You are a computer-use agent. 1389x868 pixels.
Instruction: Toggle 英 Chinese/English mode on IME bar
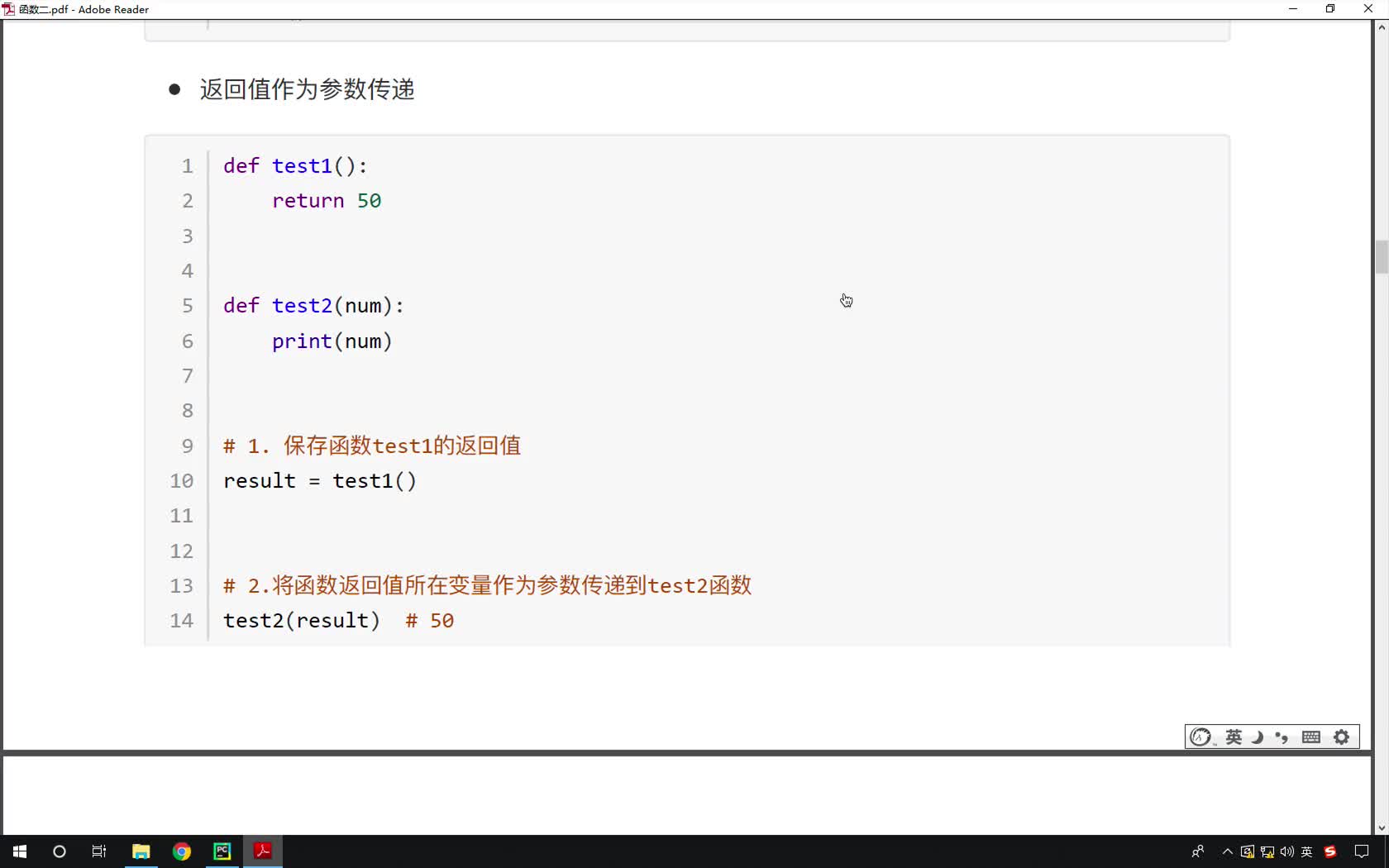click(x=1234, y=737)
